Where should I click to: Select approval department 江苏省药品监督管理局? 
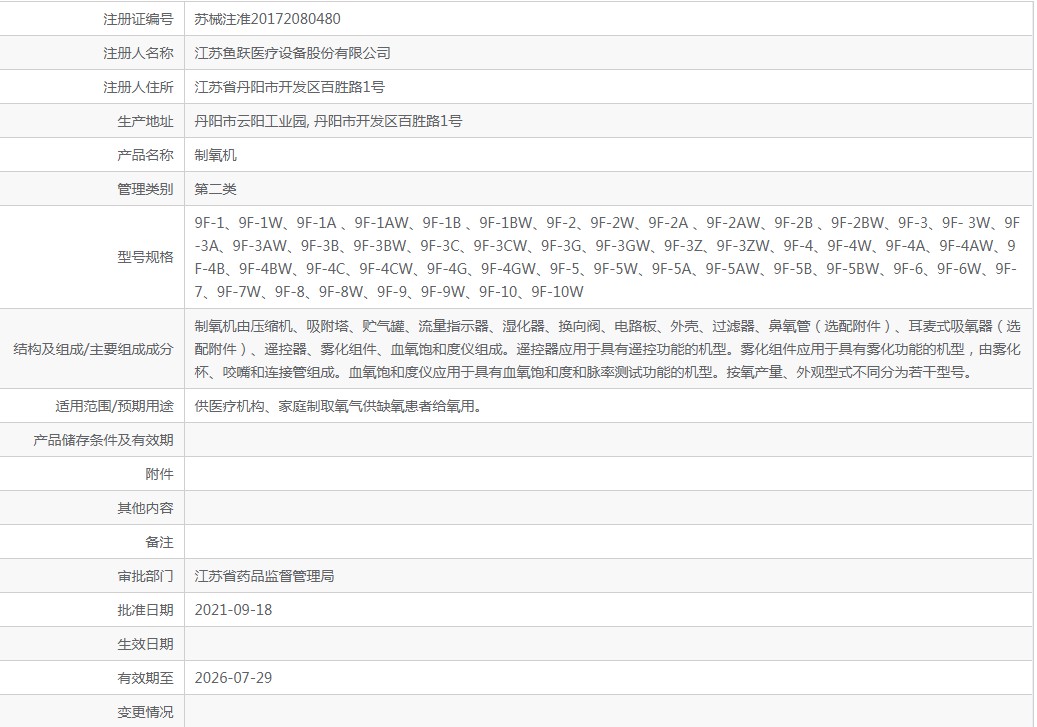coord(264,576)
